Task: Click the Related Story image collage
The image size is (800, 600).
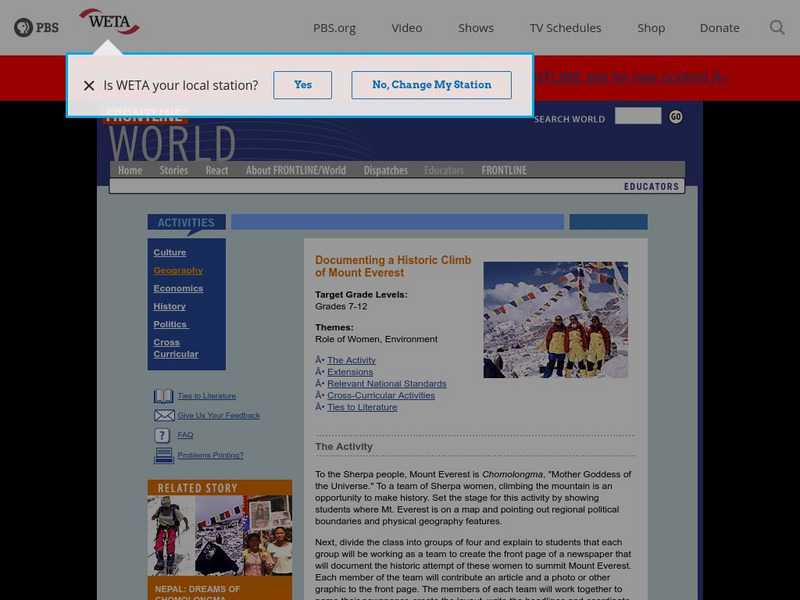Action: click(x=220, y=536)
